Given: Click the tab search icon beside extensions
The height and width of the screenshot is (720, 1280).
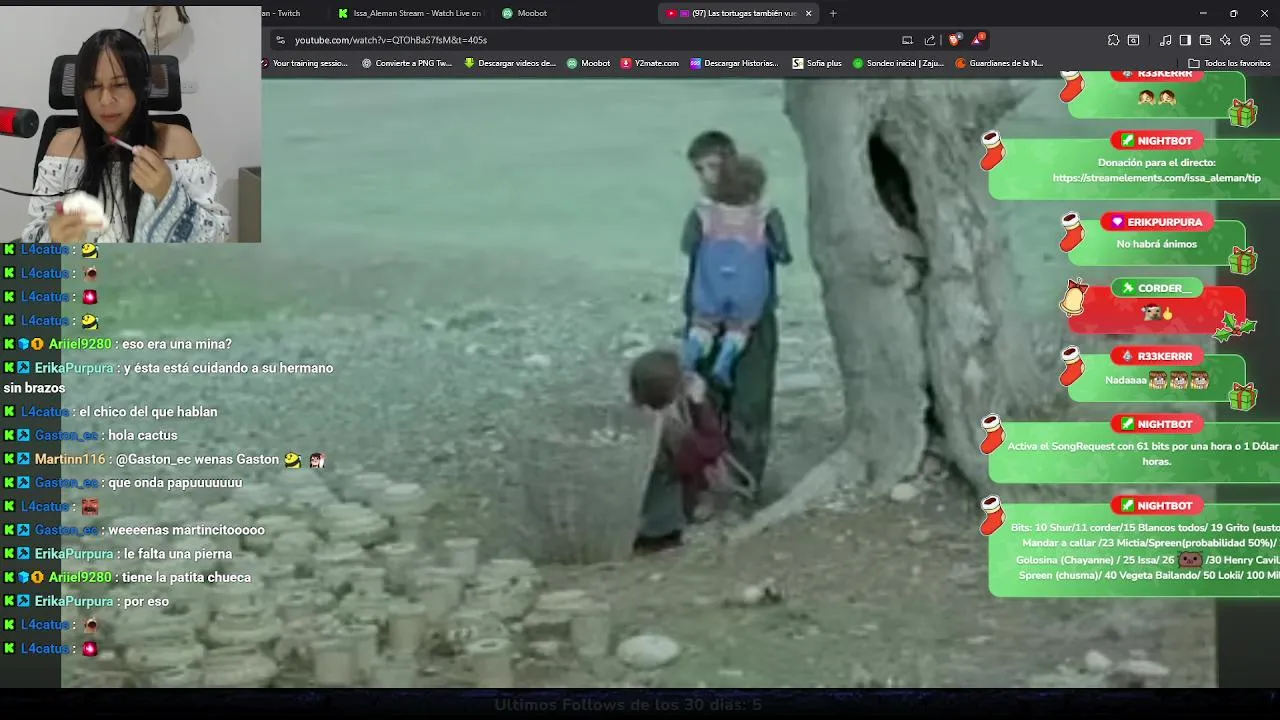Looking at the screenshot, I should click(1133, 40).
